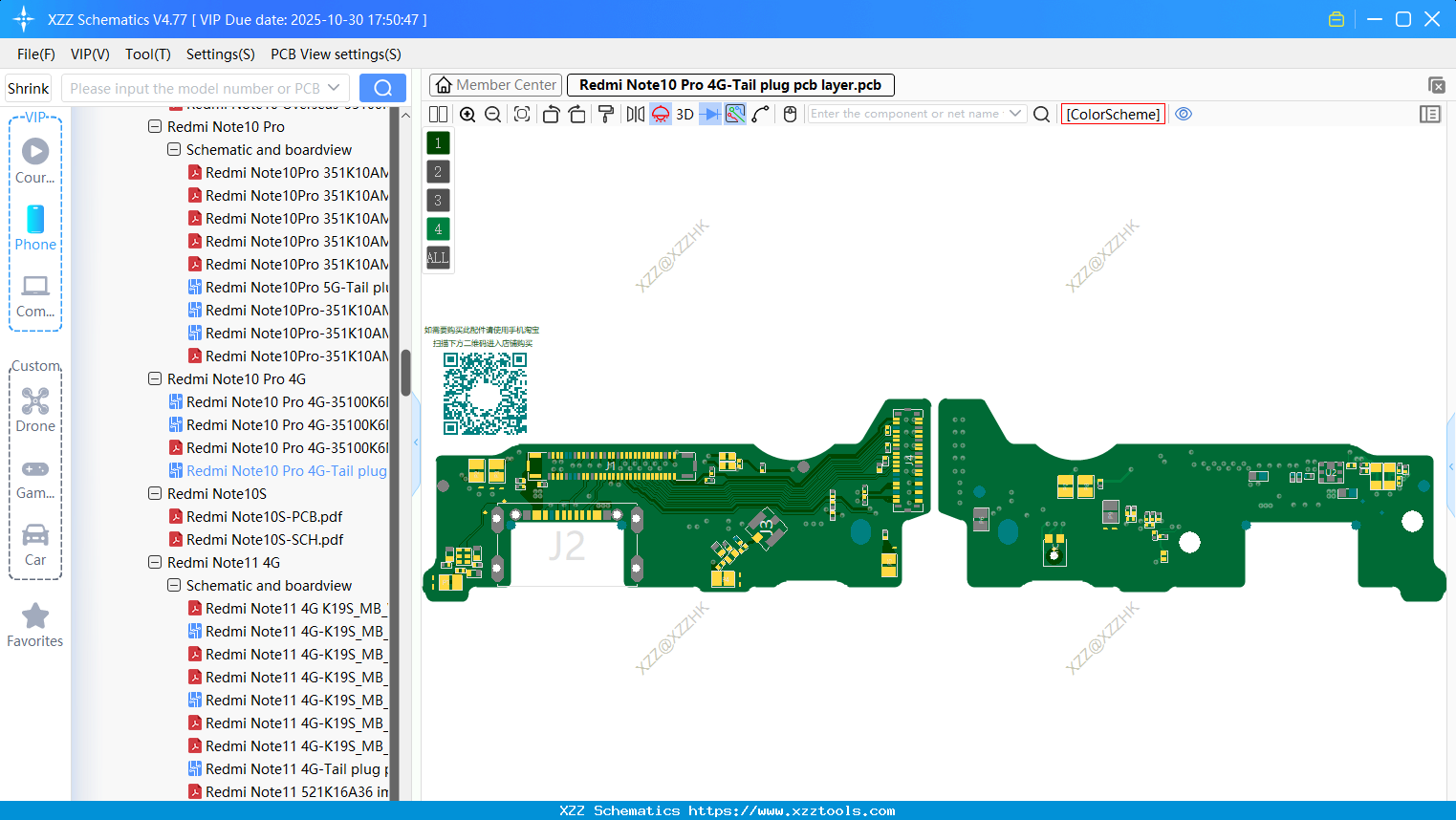Open the ColorScheme editor
Image resolution: width=1456 pixels, height=820 pixels.
point(1112,114)
